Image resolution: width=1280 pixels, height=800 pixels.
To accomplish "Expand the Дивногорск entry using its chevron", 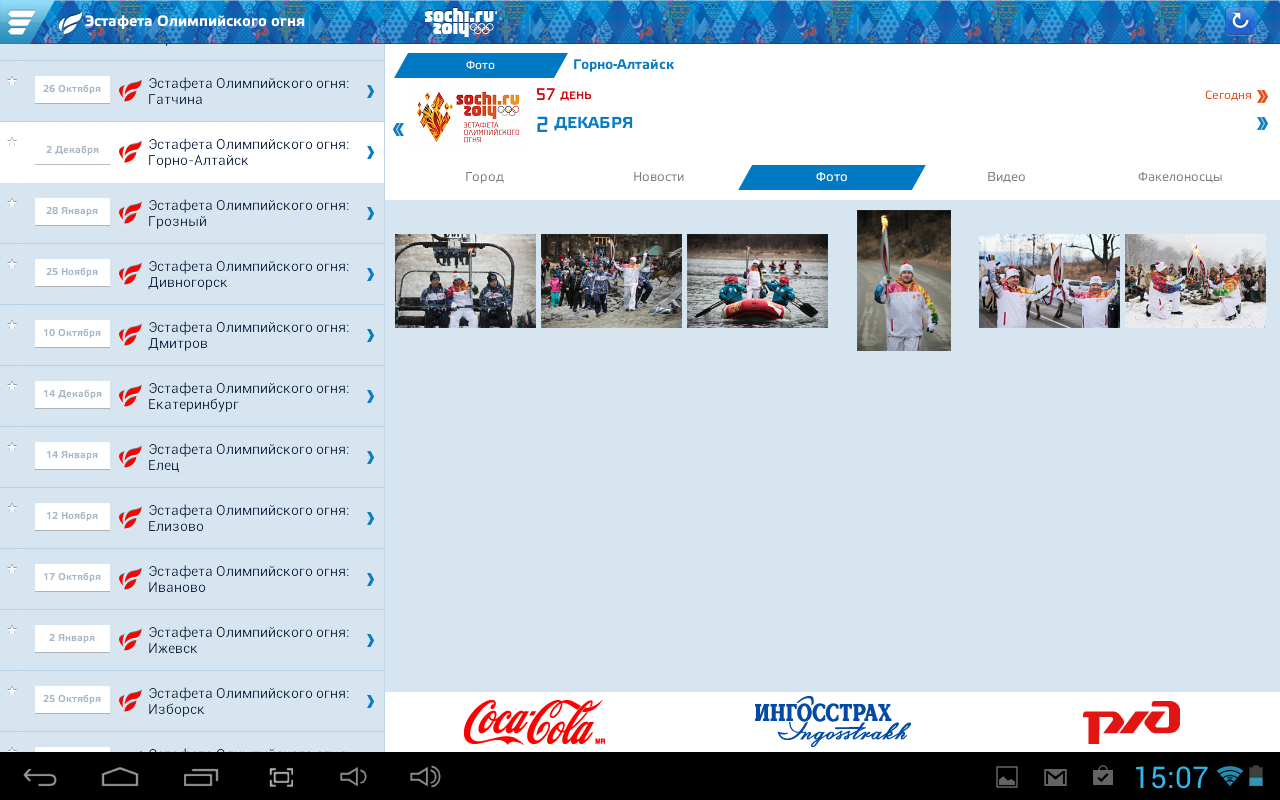I will (370, 274).
